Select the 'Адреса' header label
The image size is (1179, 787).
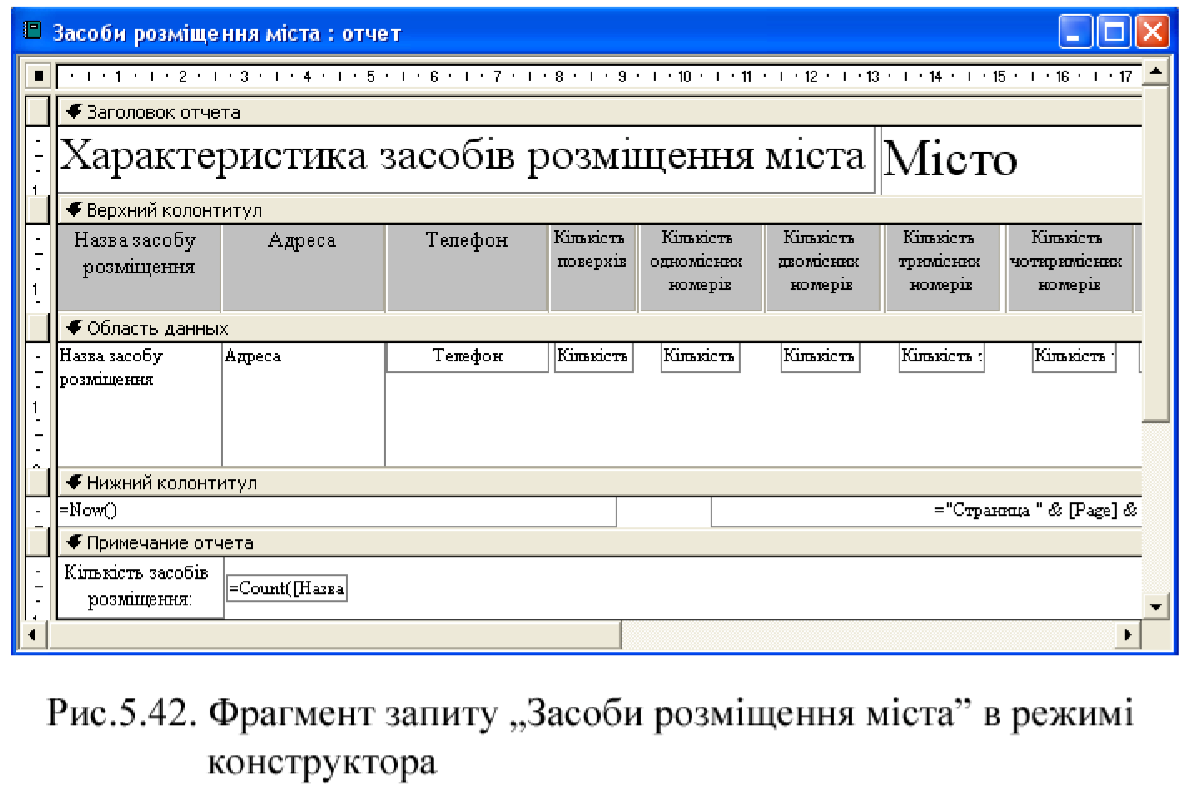click(x=303, y=268)
